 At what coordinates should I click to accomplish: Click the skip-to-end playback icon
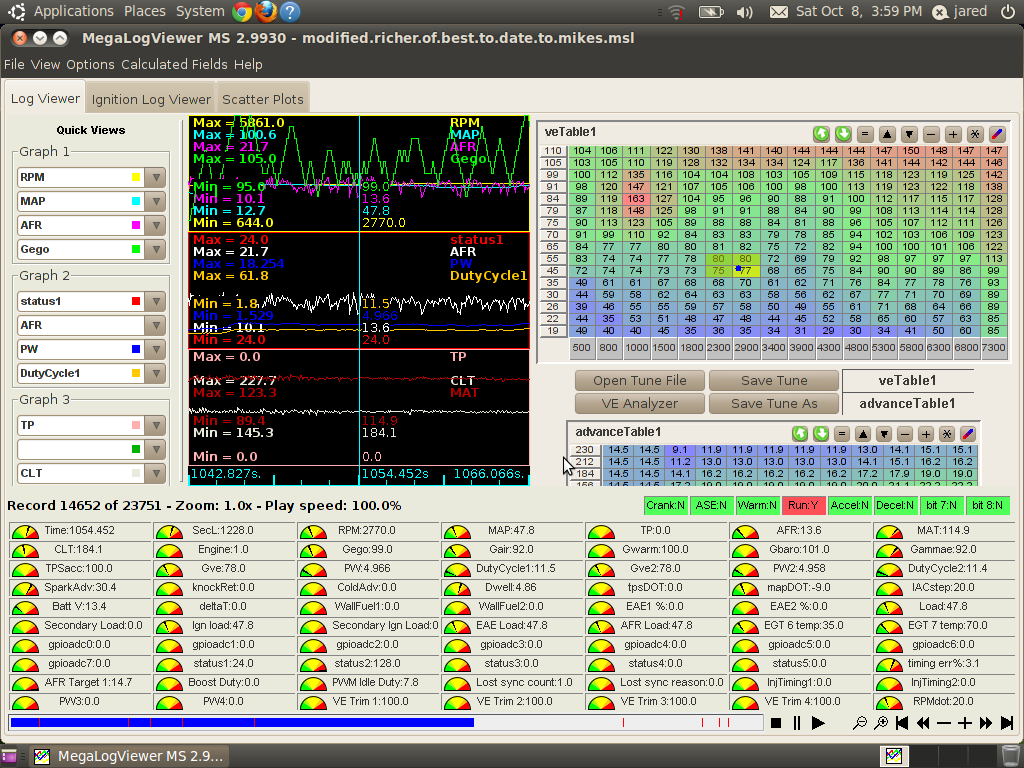(1008, 723)
